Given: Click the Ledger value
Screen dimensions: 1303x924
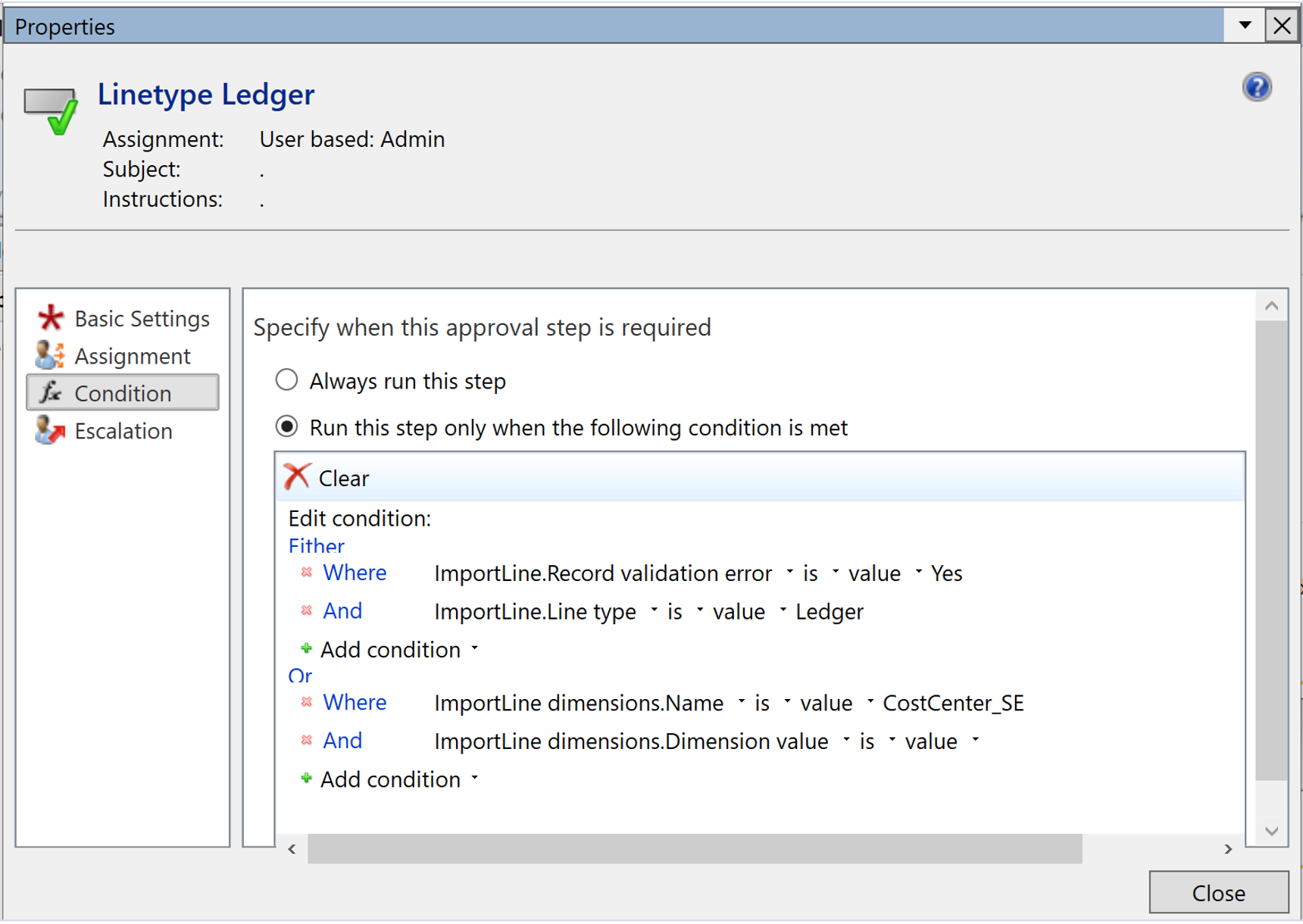Looking at the screenshot, I should pos(830,611).
